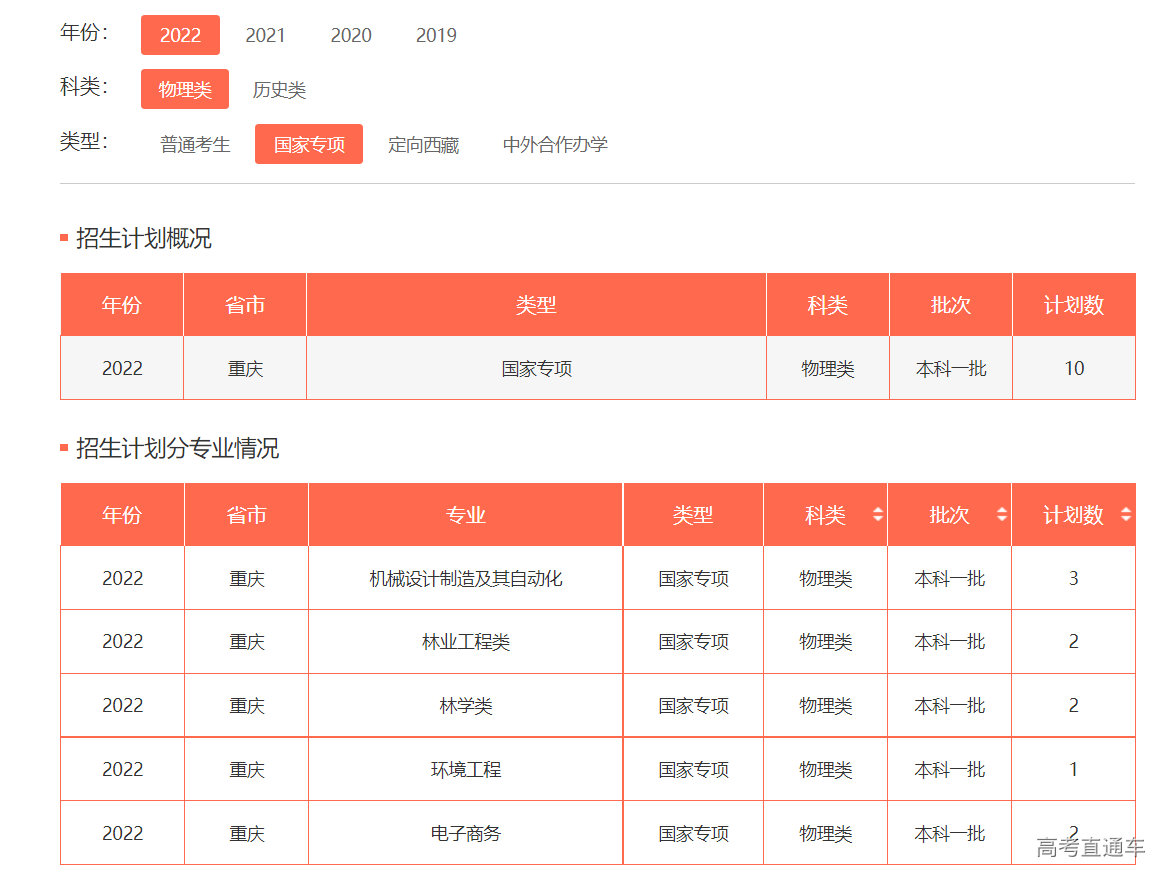Confirm the 国家专项 type filter
The width and height of the screenshot is (1174, 887).
point(308,144)
